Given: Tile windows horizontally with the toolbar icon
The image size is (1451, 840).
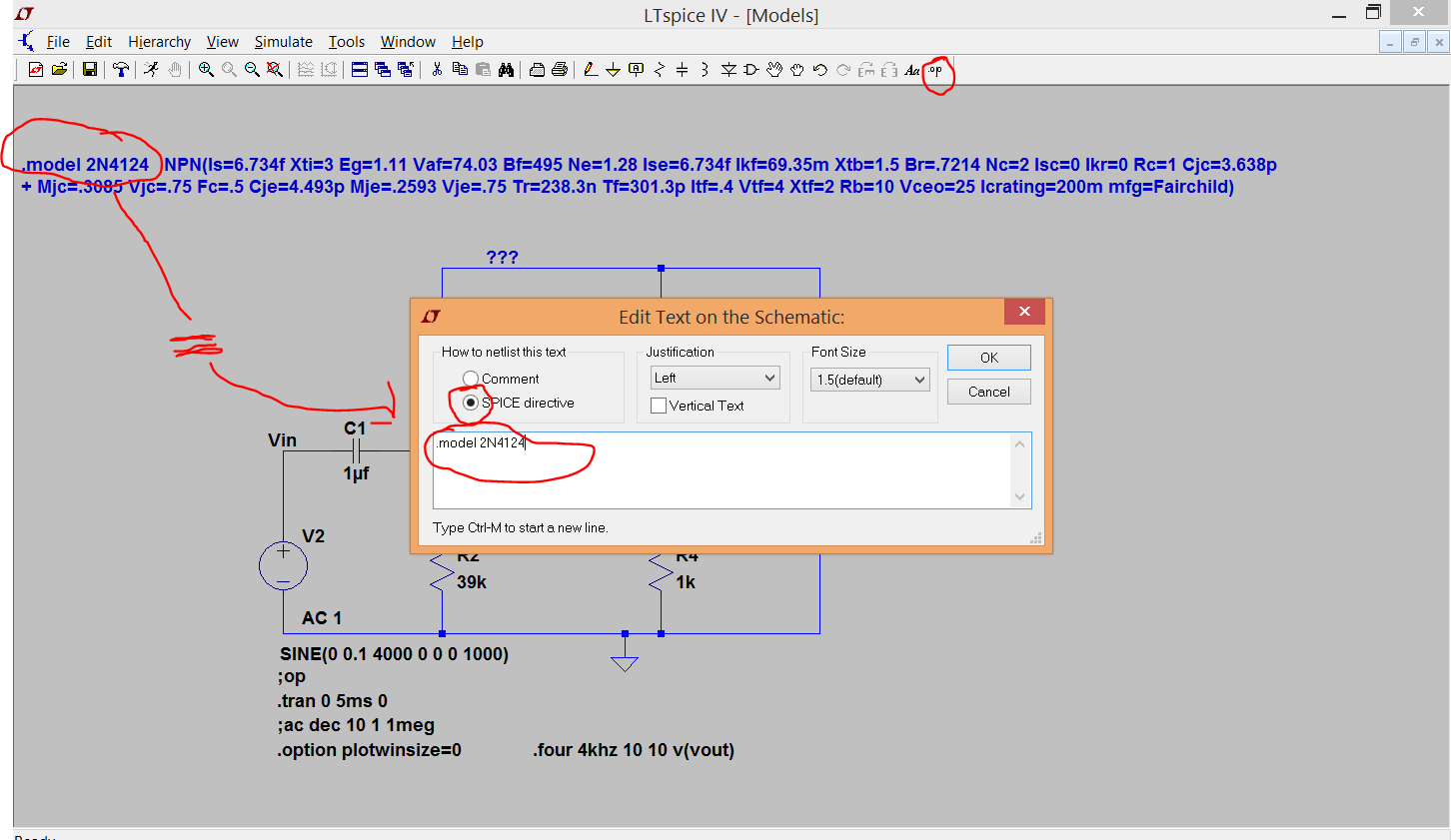Looking at the screenshot, I should click(360, 70).
